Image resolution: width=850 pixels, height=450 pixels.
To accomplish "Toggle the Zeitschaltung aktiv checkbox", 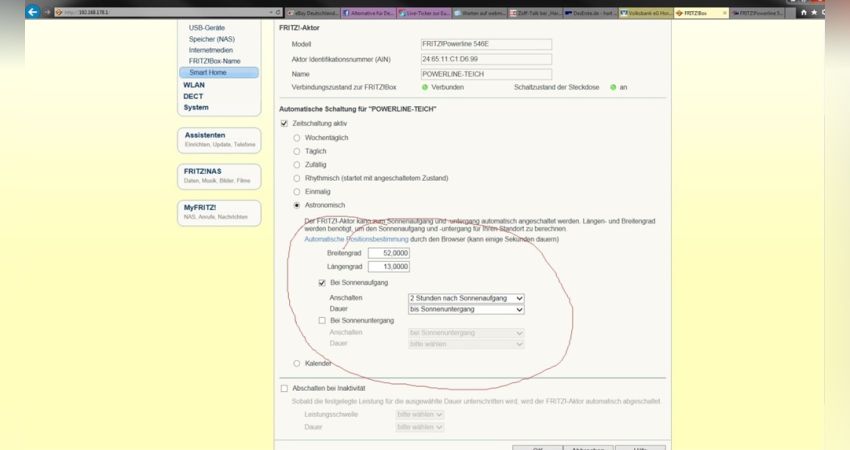I will (284, 124).
